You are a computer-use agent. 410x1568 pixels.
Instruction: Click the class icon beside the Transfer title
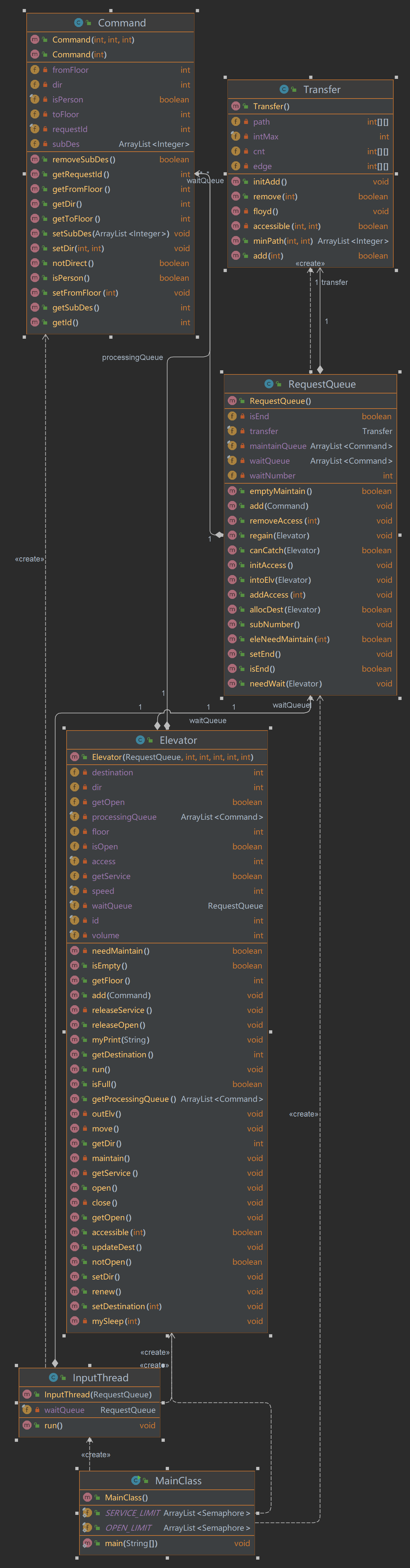pos(284,90)
